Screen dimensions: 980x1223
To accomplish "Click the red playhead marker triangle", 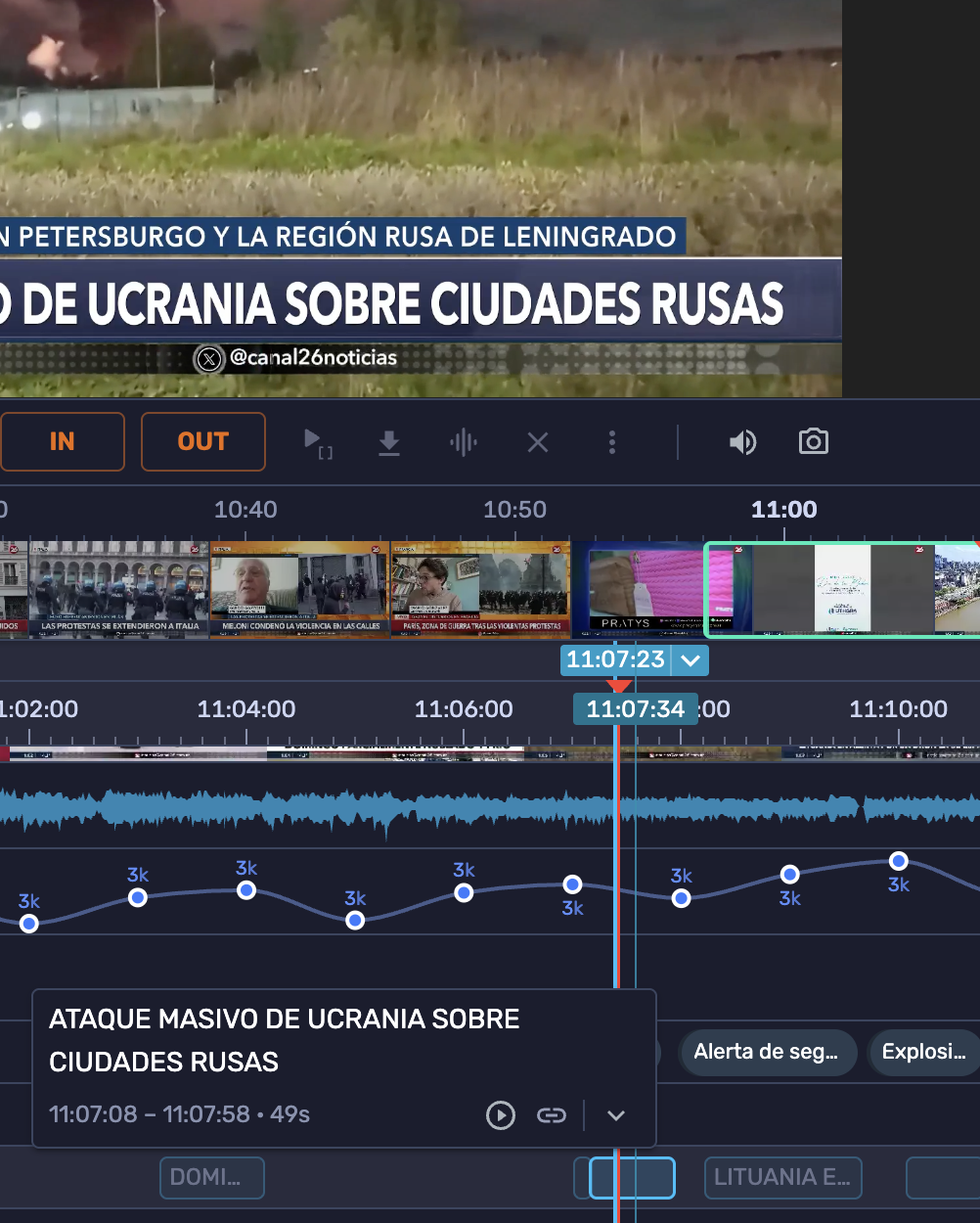I will [618, 686].
